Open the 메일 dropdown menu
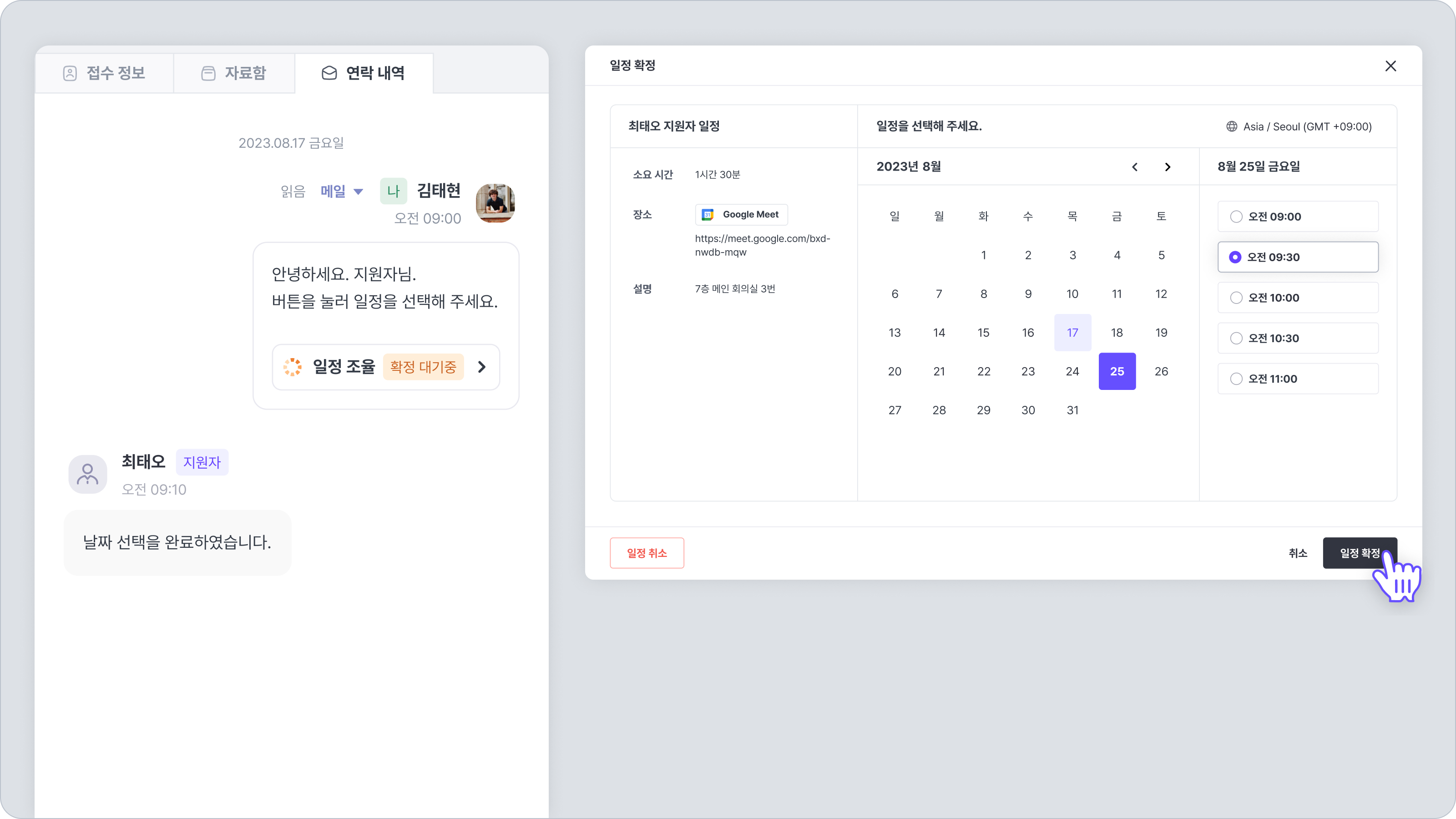1456x819 pixels. (x=341, y=192)
